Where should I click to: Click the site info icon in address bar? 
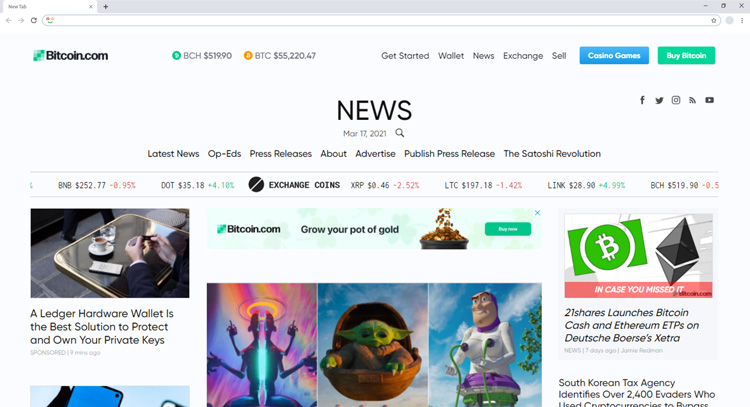(50, 20)
